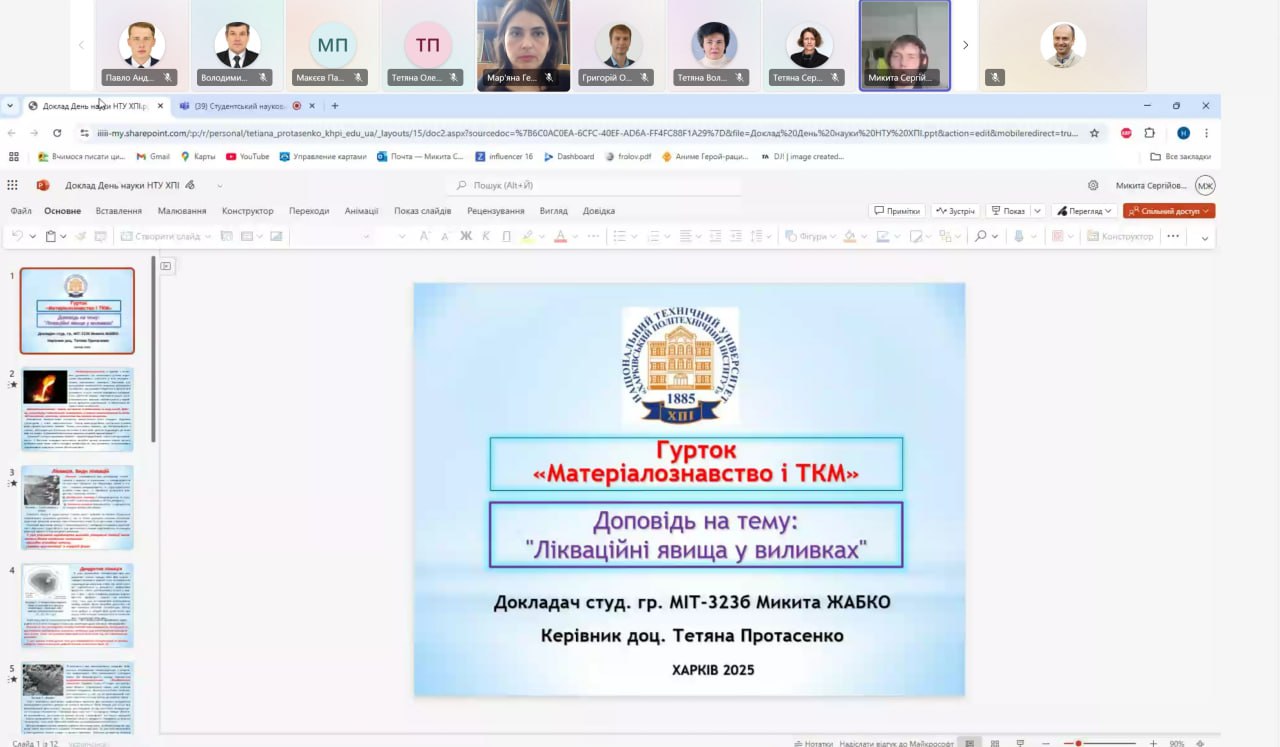1280x747 pixels.
Task: Toggle the slide thumbnail pane button
Action: (167, 265)
